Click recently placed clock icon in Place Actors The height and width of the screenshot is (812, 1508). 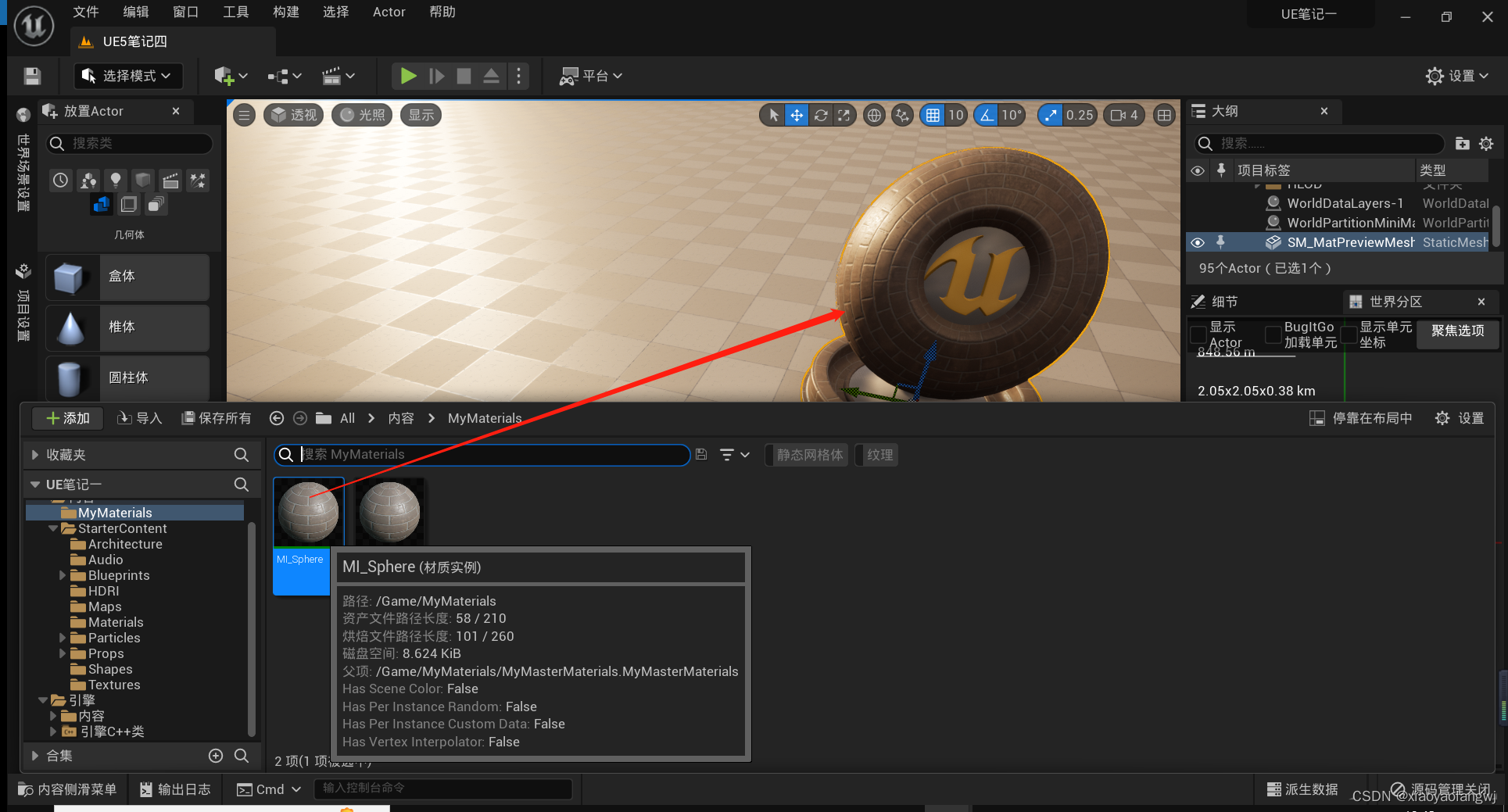[61, 181]
